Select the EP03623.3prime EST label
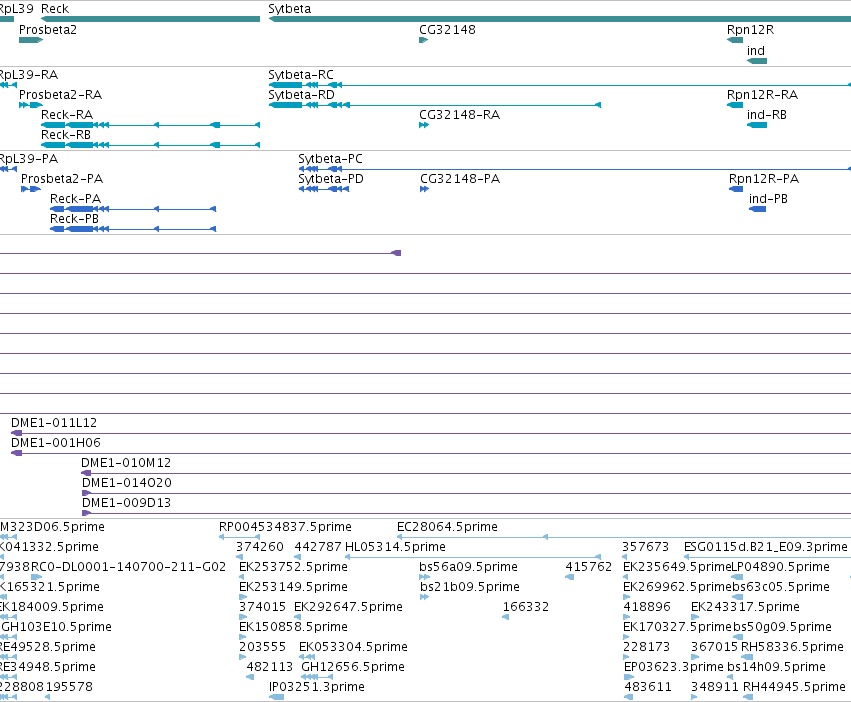Image resolution: width=851 pixels, height=702 pixels. point(674,667)
